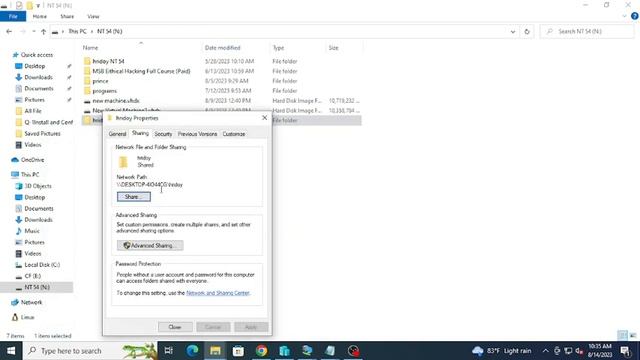
Task: Expand the ribbon with the chevron
Action: coord(624,16)
